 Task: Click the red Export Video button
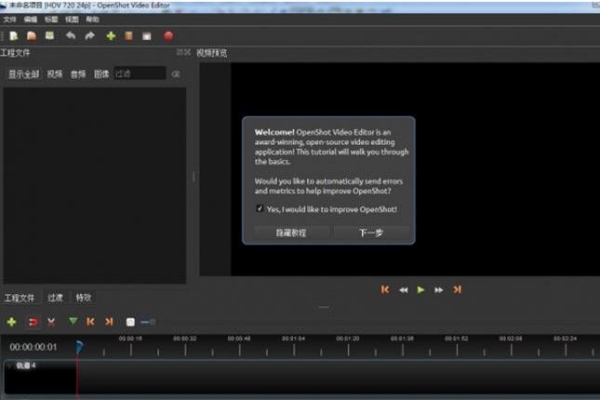(168, 36)
